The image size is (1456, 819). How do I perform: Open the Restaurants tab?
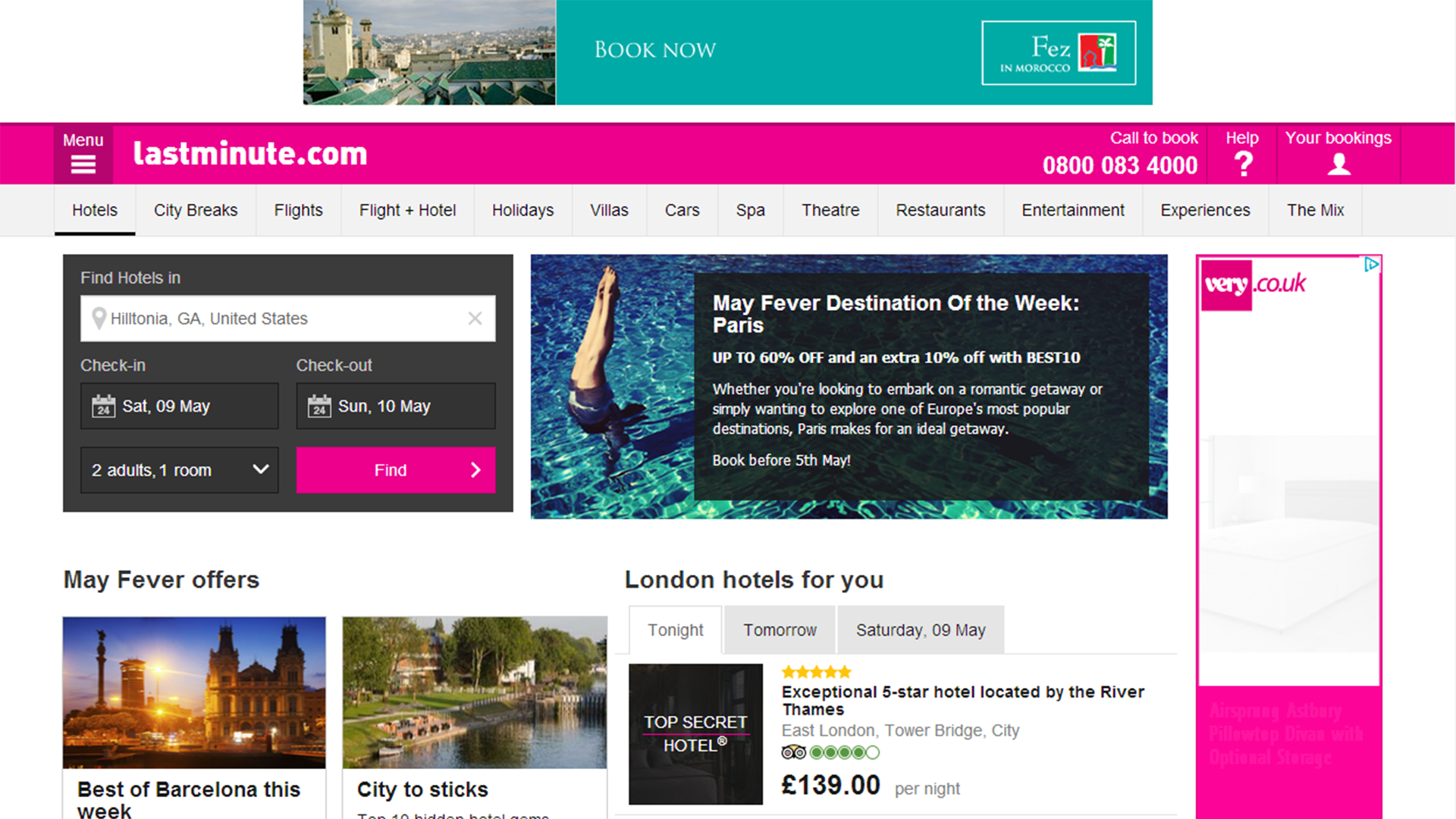pos(941,211)
